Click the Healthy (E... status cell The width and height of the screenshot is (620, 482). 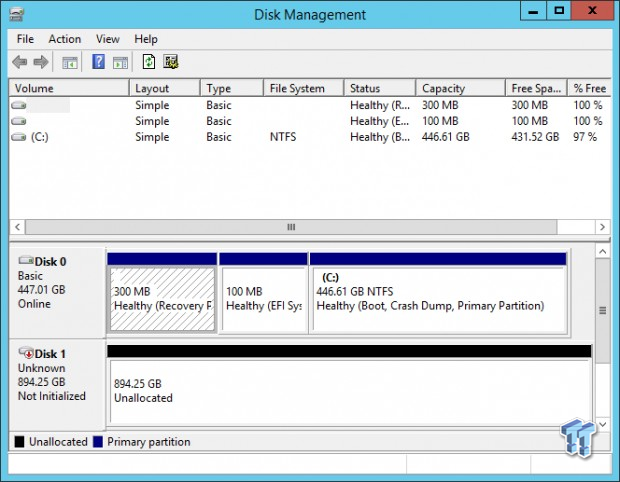pos(380,121)
